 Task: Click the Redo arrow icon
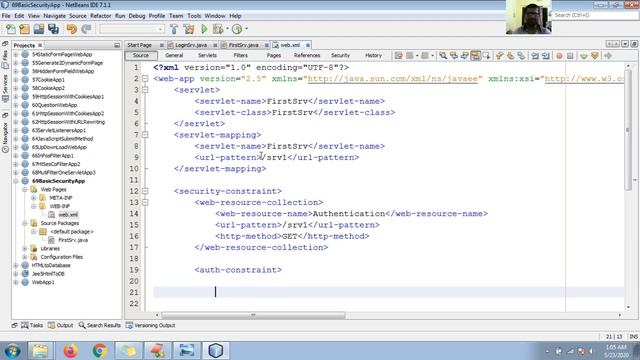[x=86, y=29]
